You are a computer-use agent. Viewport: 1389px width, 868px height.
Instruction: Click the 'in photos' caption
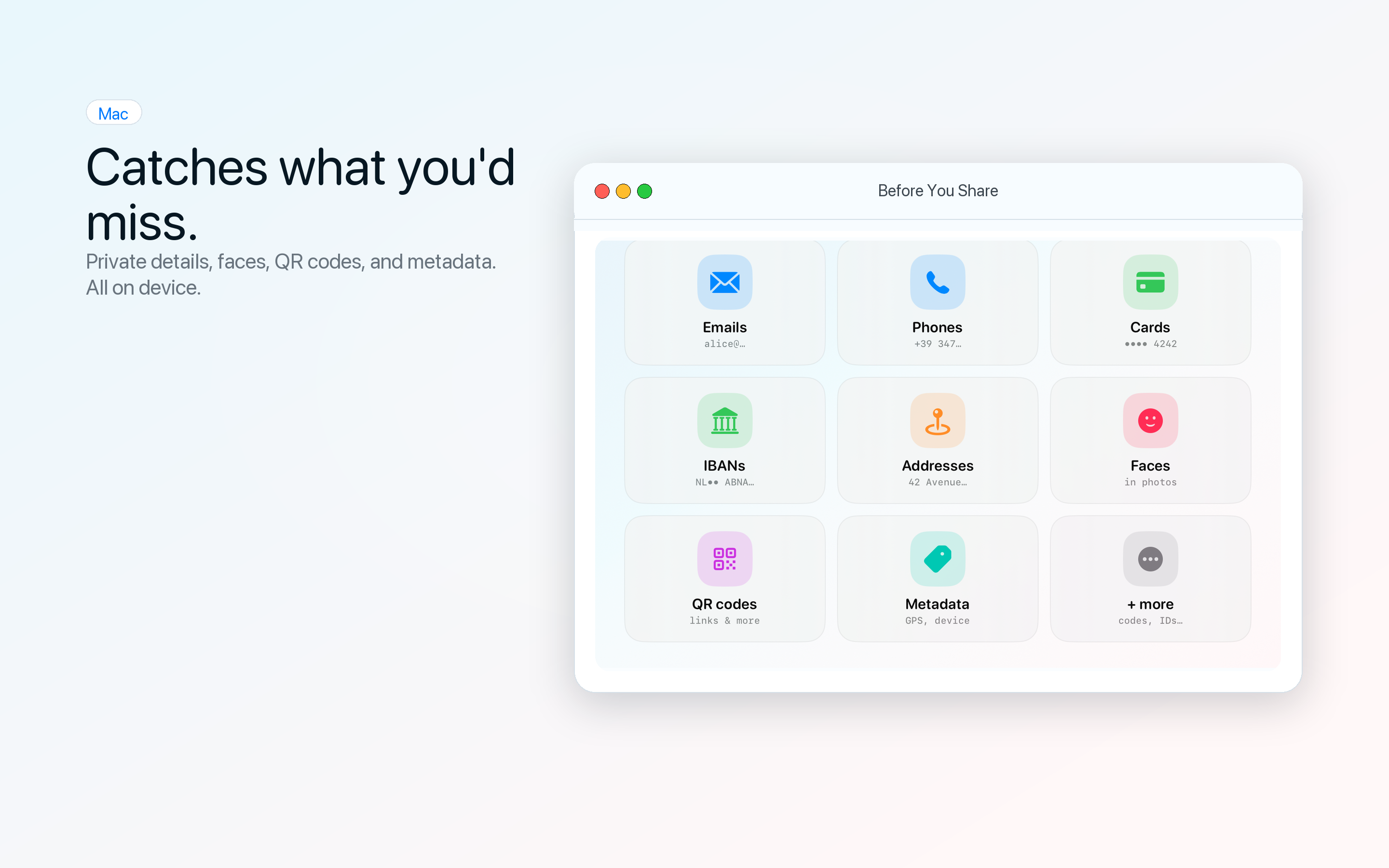[1150, 482]
